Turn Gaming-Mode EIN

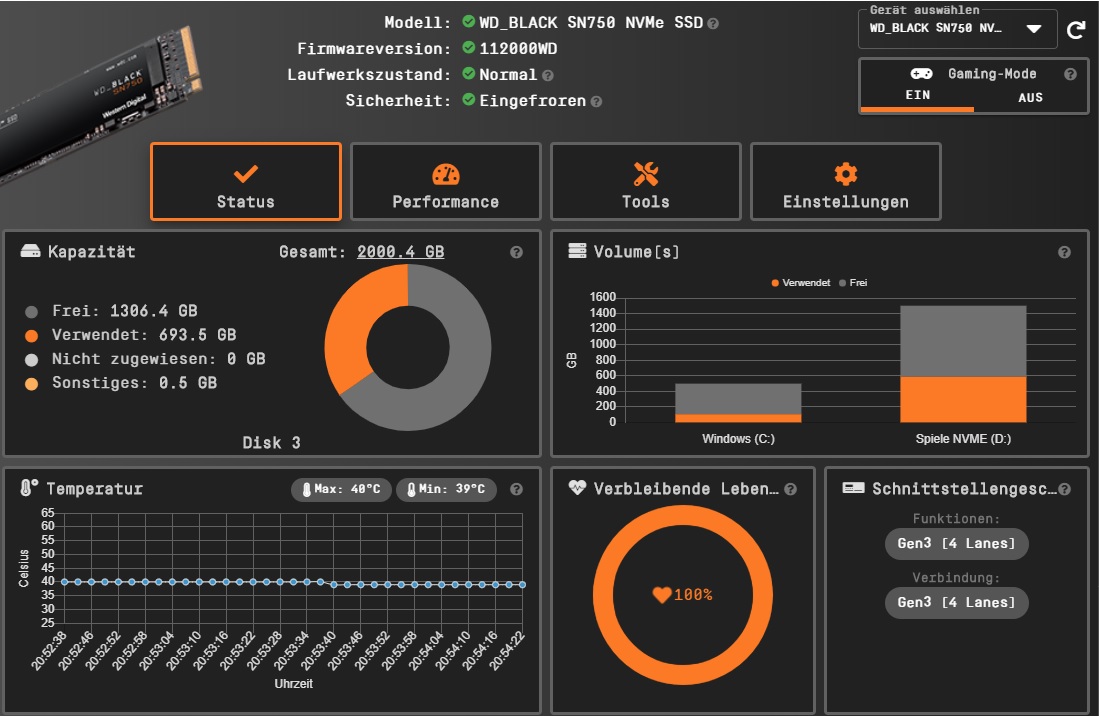pos(917,95)
